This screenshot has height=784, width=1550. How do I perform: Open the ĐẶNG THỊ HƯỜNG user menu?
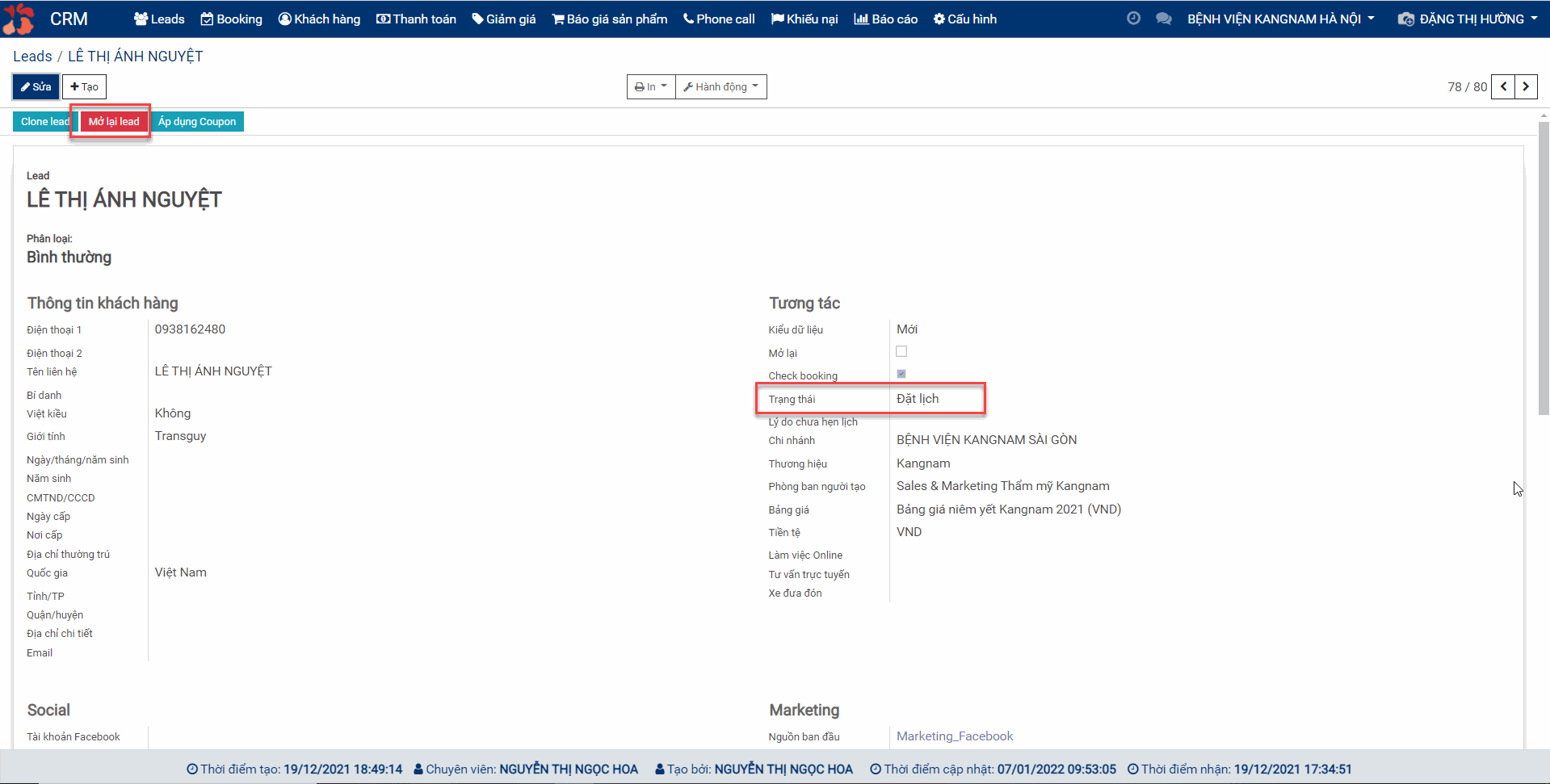click(x=1468, y=19)
